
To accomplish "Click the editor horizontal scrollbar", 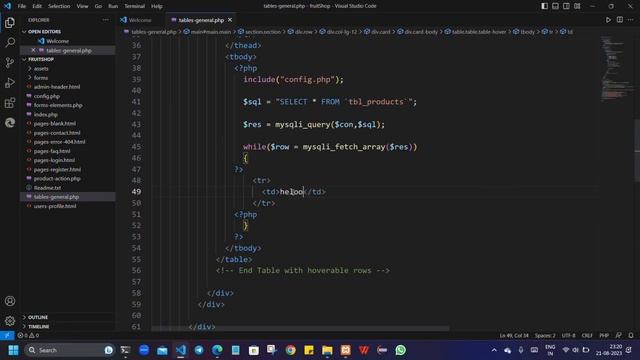I will (x=300, y=328).
